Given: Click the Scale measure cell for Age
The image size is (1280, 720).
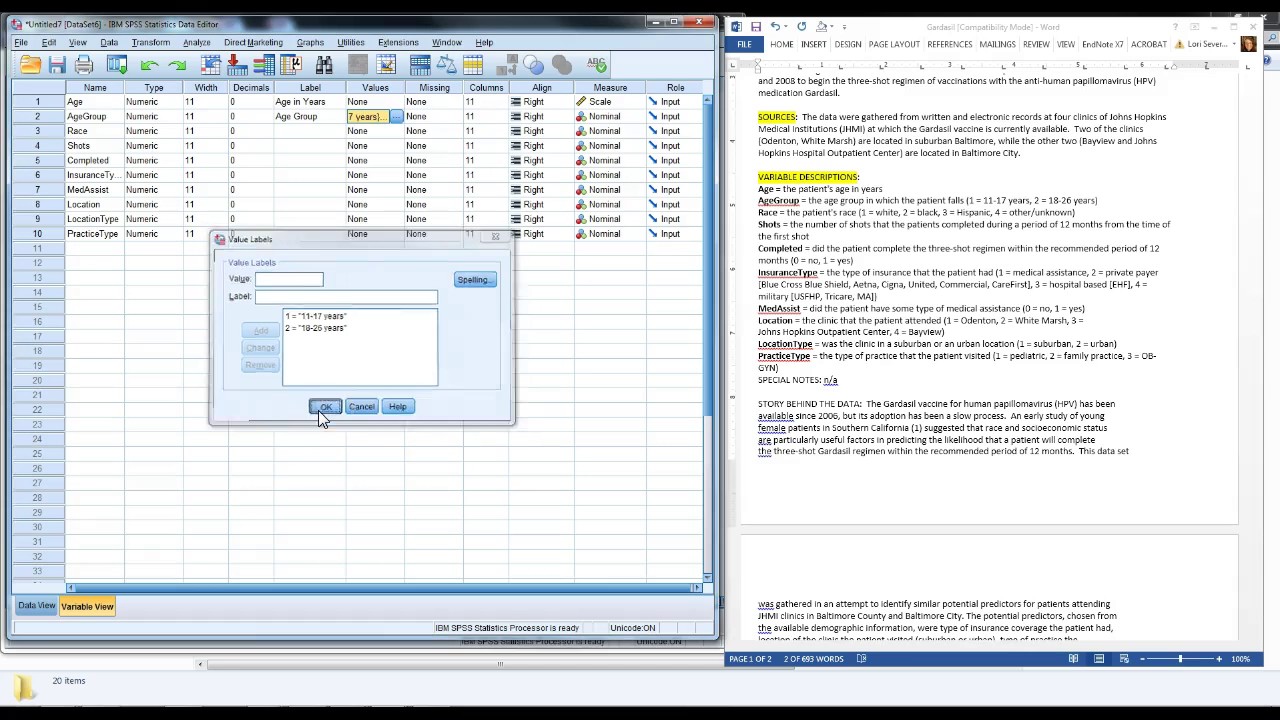Looking at the screenshot, I should (x=609, y=102).
